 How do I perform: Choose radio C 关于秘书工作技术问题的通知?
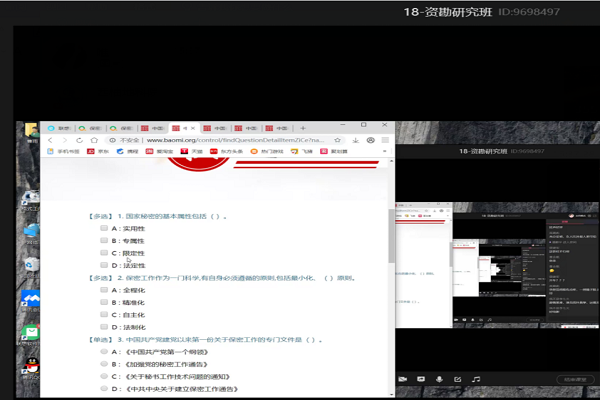click(104, 376)
